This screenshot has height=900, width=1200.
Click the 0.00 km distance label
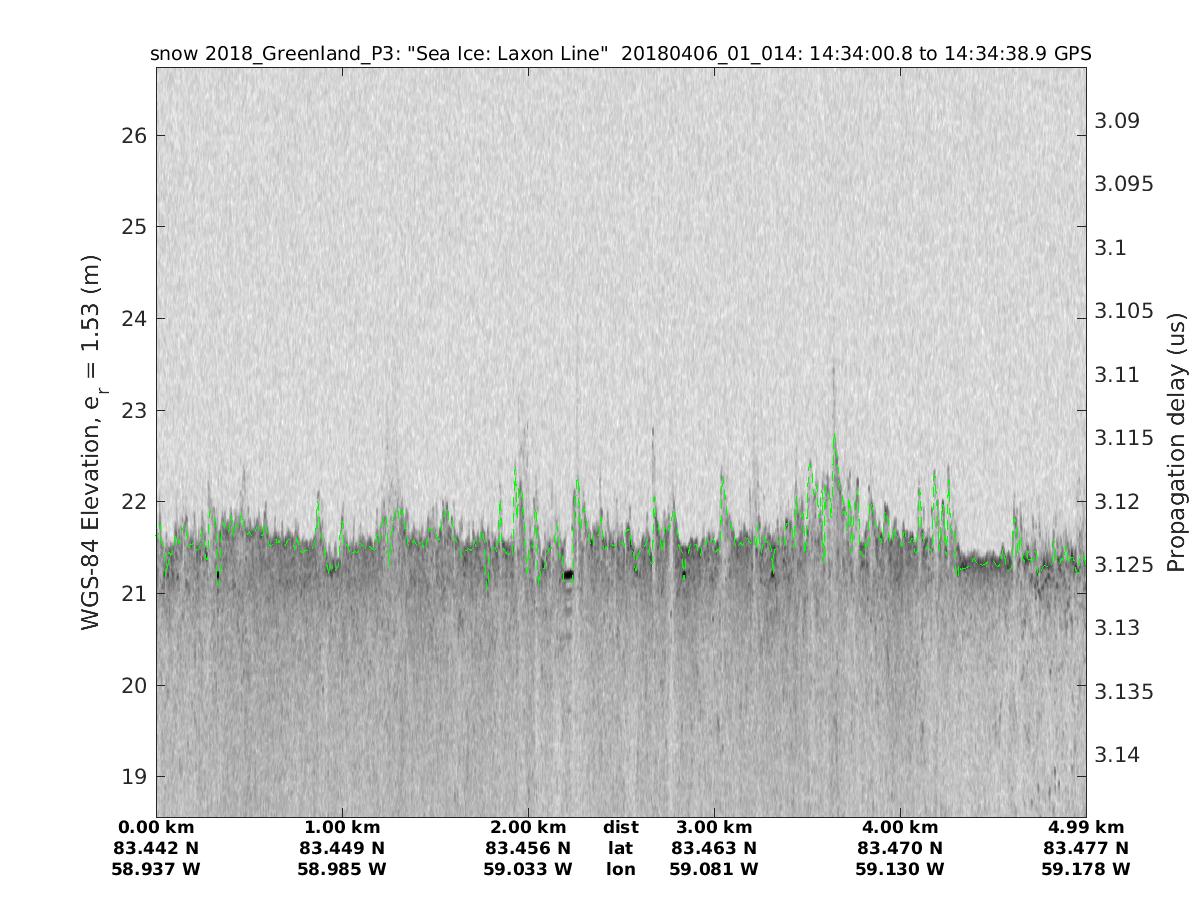(157, 827)
